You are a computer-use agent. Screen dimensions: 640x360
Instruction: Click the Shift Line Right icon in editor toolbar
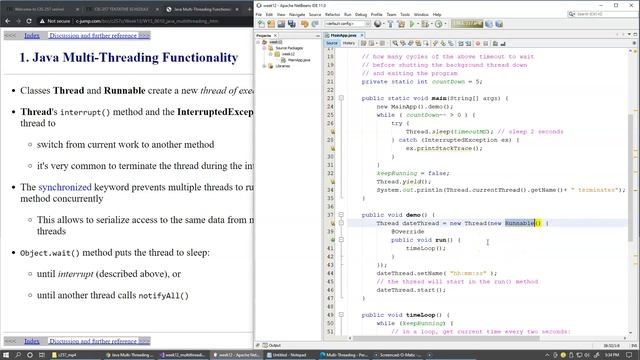pos(469,43)
